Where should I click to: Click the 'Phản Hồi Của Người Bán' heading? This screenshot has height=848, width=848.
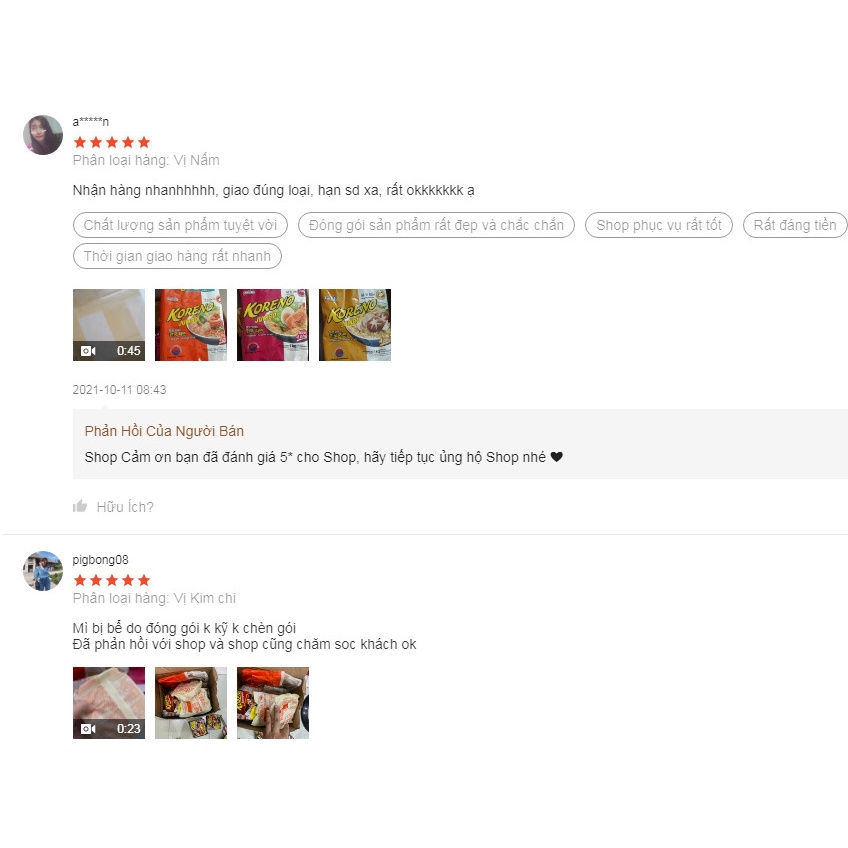tap(164, 431)
